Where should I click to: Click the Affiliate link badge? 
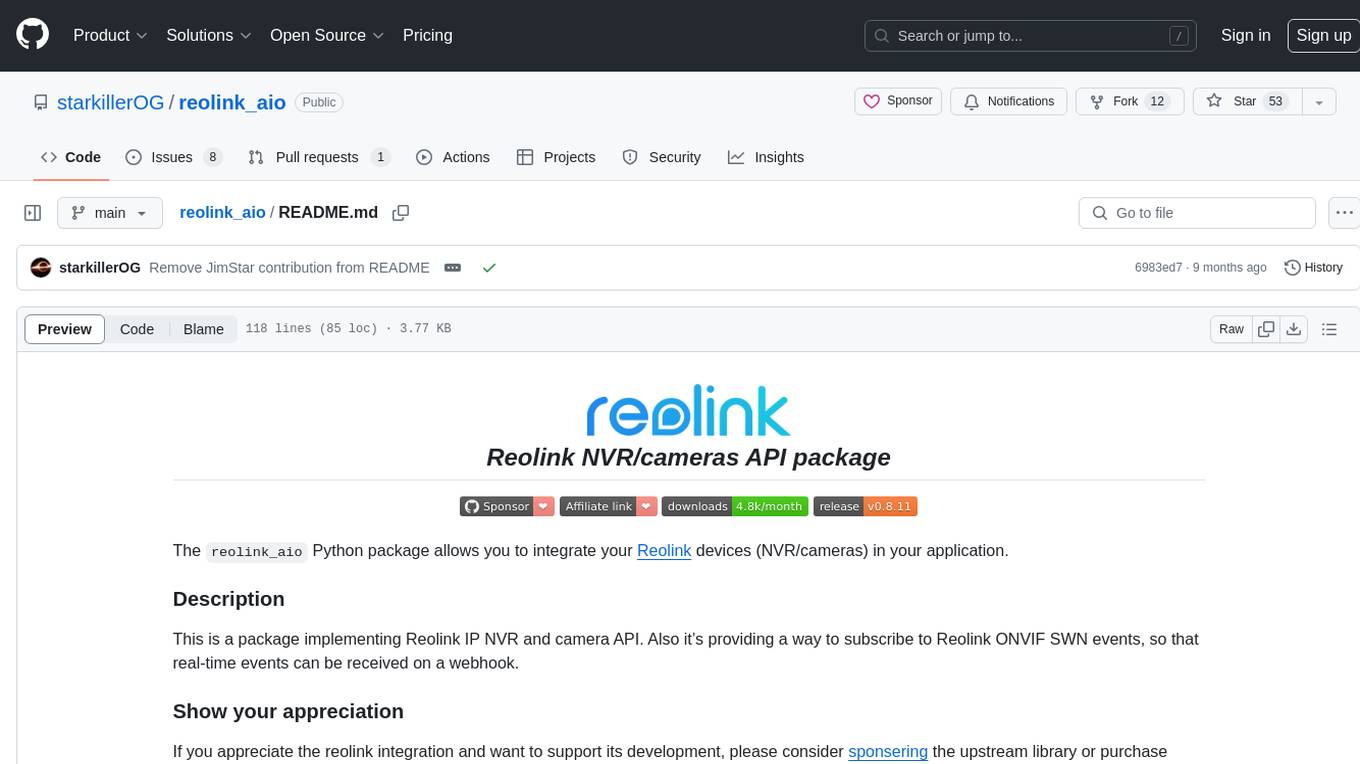(x=608, y=506)
